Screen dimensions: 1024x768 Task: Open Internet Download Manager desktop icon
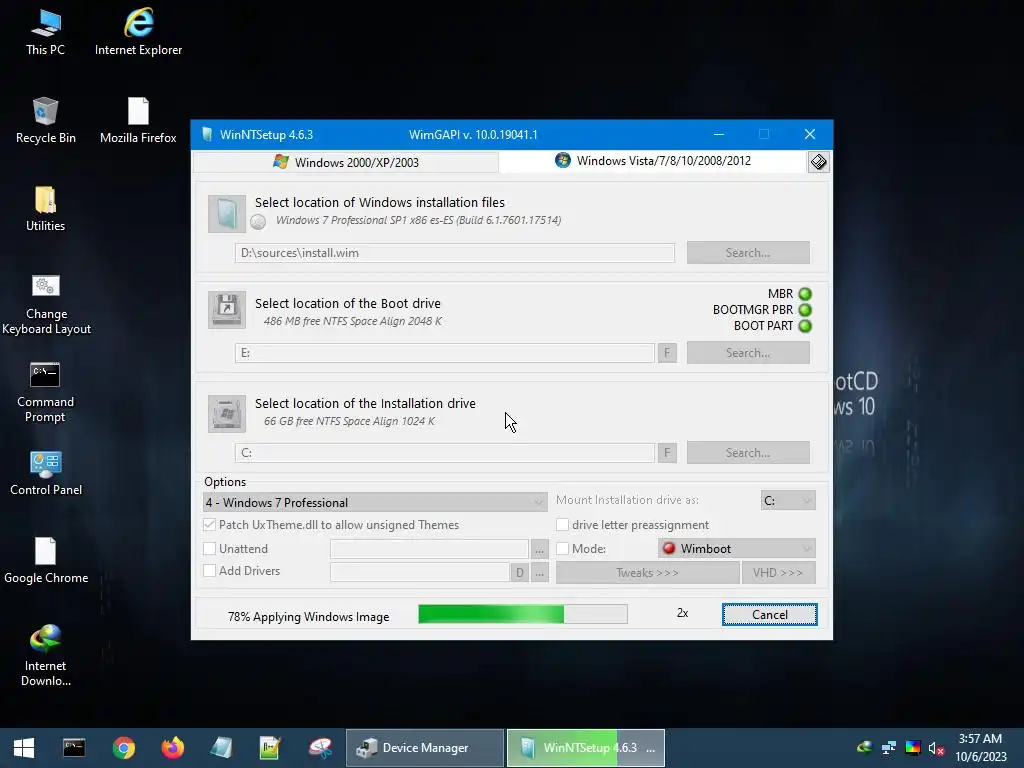[x=45, y=655]
